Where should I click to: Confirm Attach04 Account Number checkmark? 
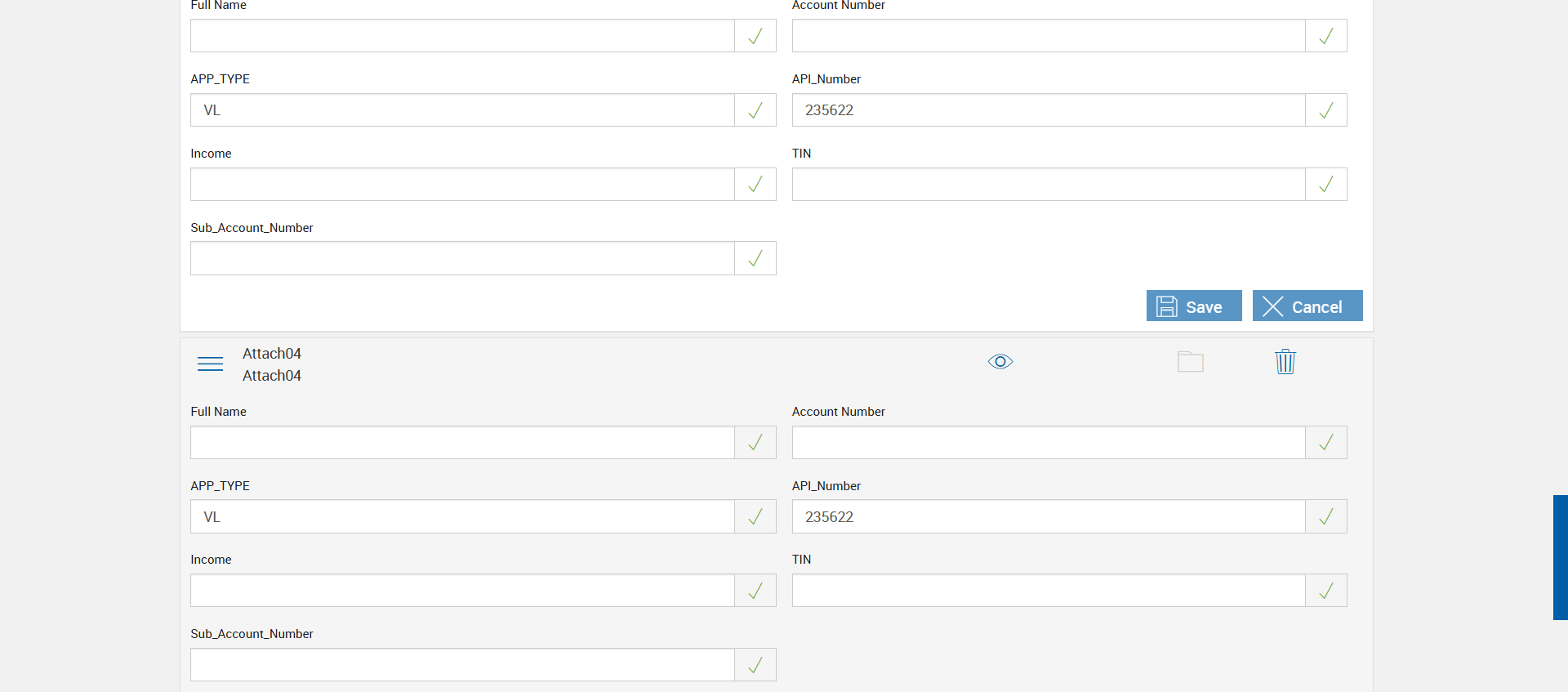[x=1325, y=443]
